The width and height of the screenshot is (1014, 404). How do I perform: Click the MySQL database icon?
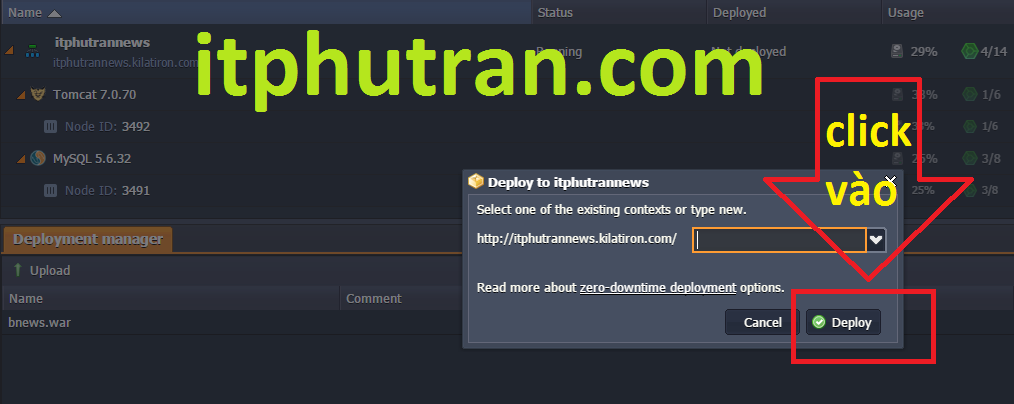pos(38,158)
